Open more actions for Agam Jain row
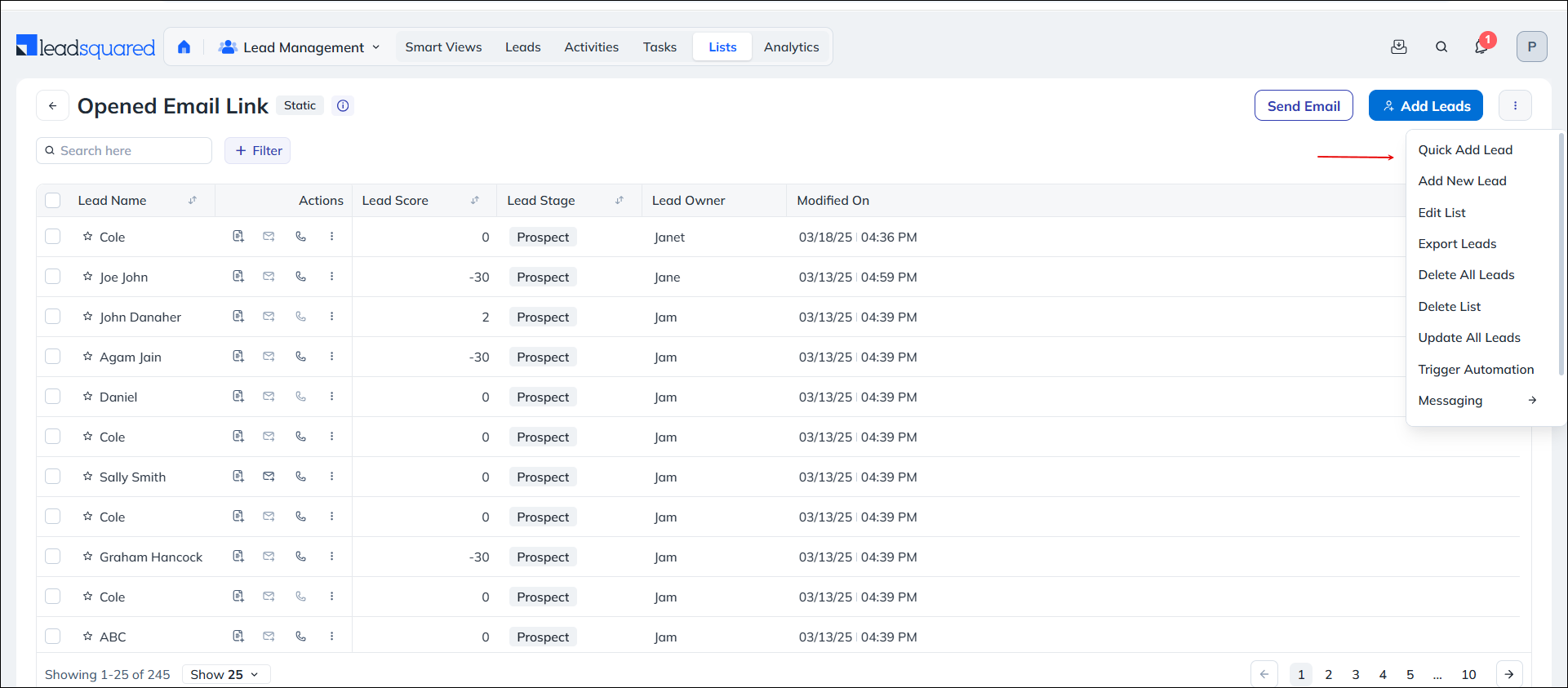Viewport: 1568px width, 688px height. 332,357
